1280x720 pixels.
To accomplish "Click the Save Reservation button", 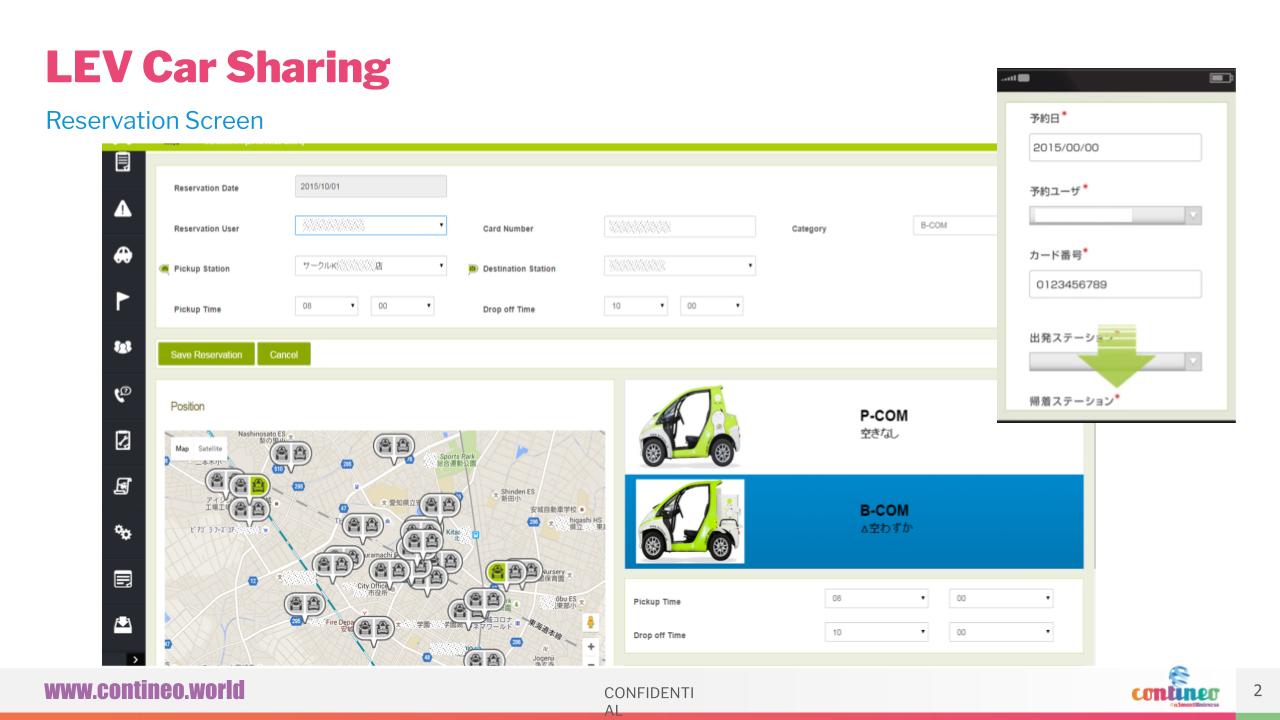I will (206, 354).
